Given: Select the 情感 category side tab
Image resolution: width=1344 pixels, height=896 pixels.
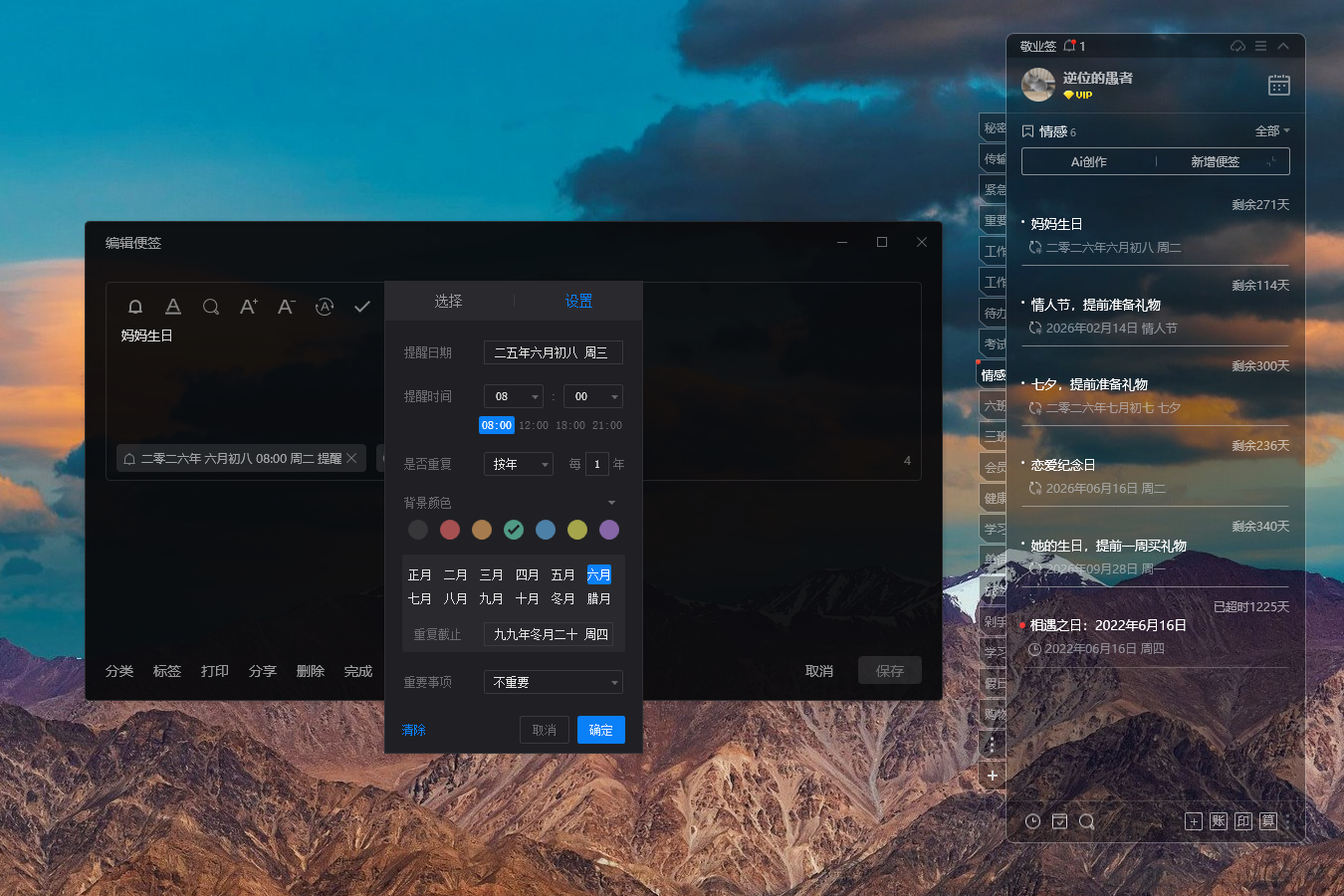Looking at the screenshot, I should 993,375.
